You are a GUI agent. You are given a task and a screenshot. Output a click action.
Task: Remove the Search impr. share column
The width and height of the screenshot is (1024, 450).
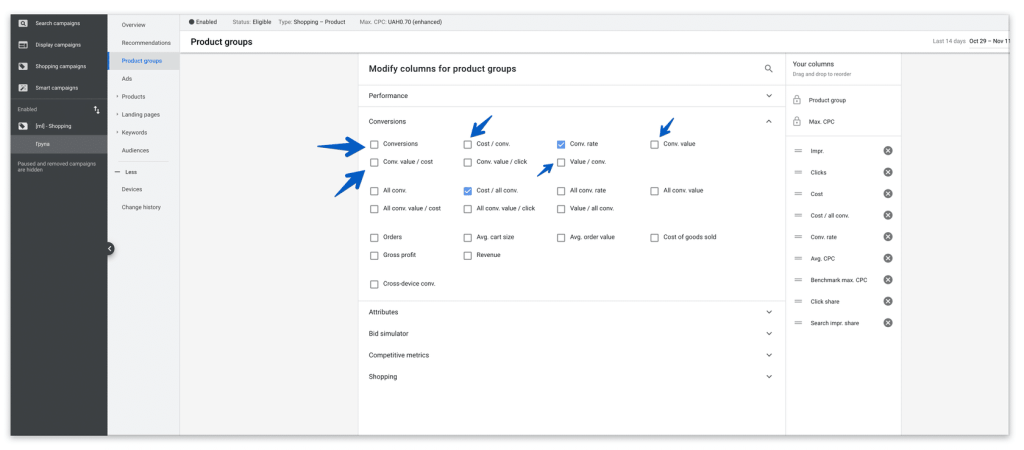[x=888, y=323]
